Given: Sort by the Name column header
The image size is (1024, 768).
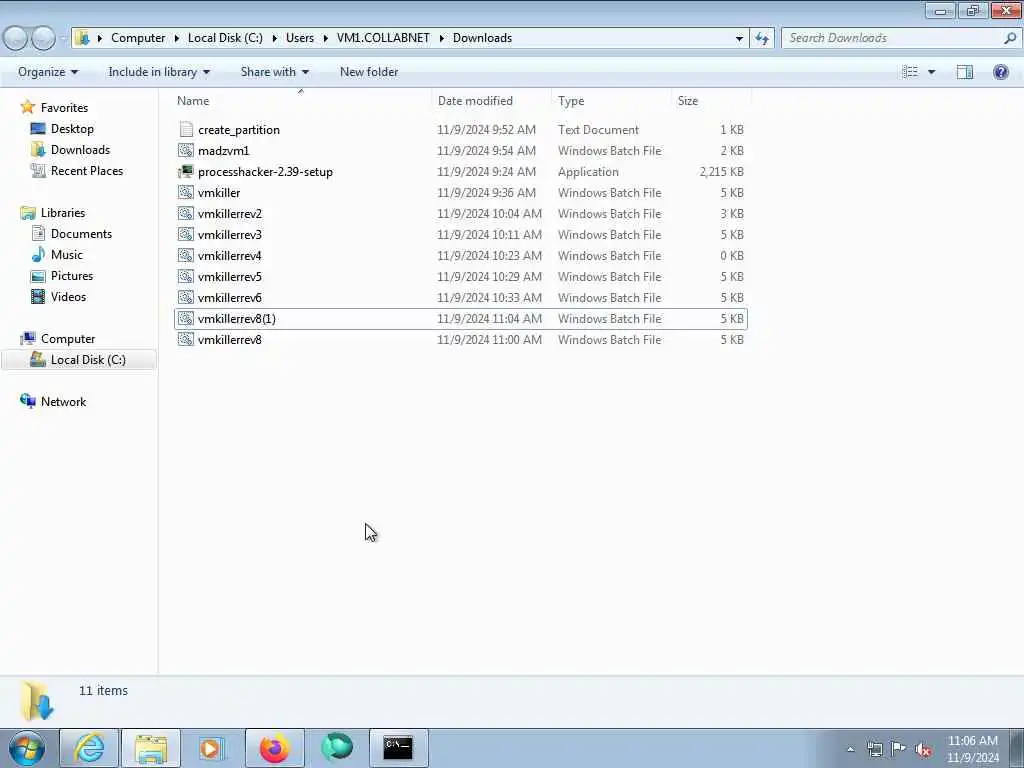Looking at the screenshot, I should [x=193, y=101].
